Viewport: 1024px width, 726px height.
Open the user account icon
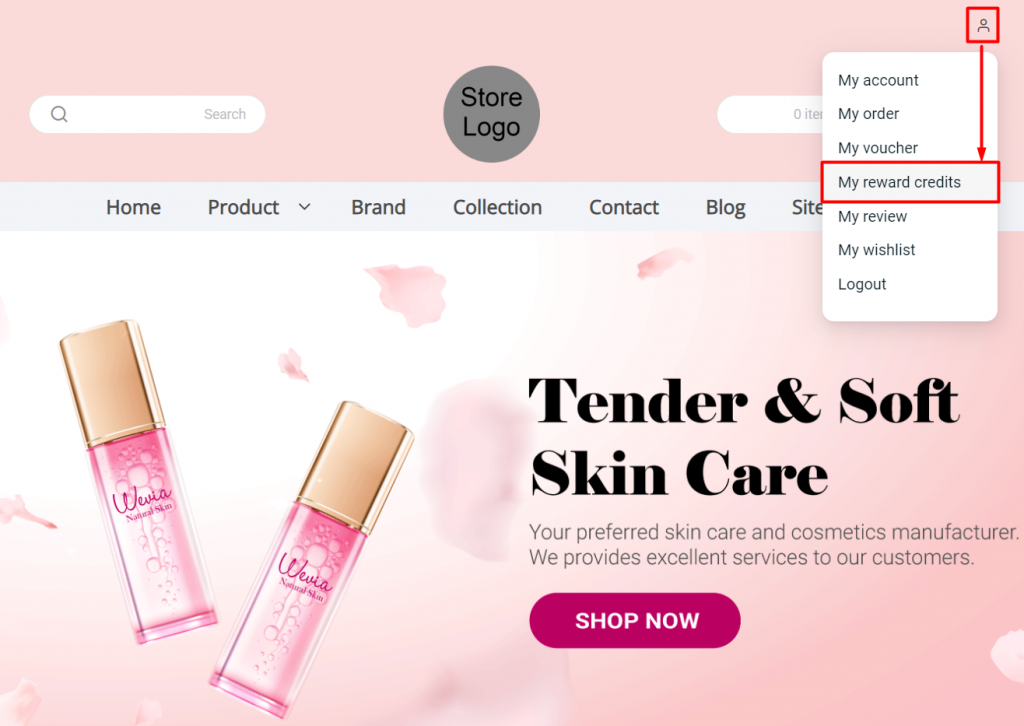tap(983, 25)
